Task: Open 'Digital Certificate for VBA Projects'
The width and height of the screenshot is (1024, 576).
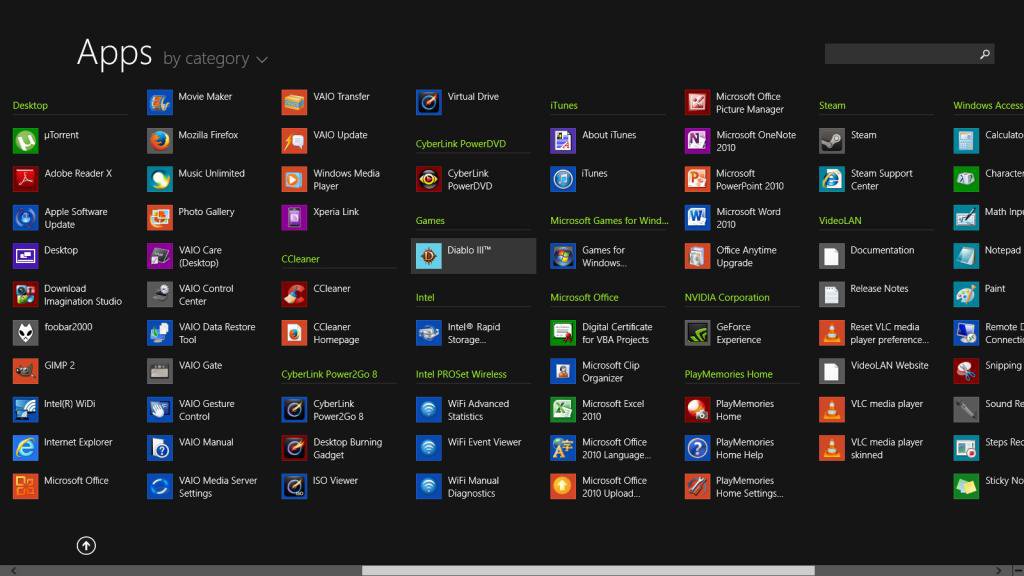Action: (x=617, y=333)
